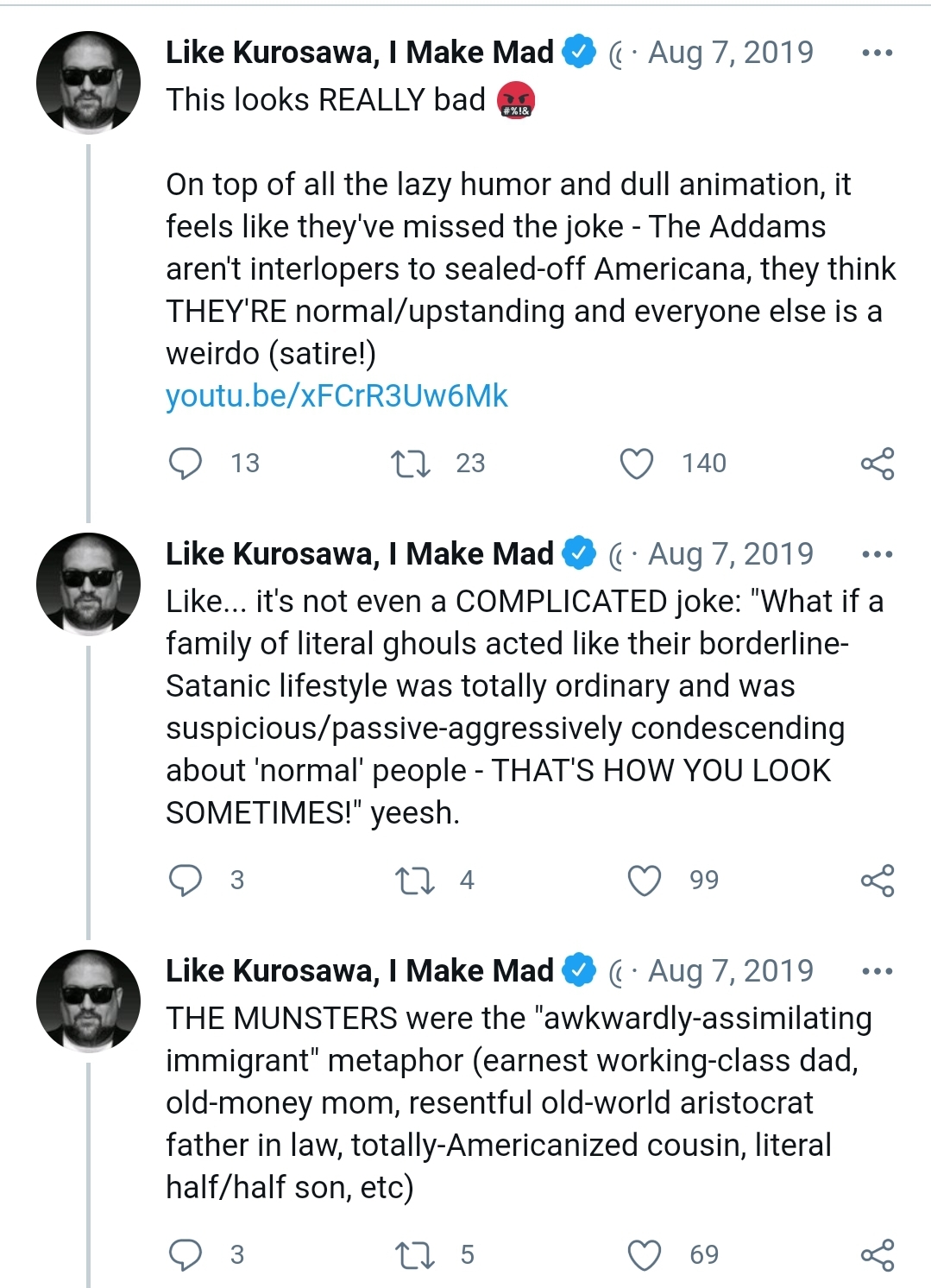The width and height of the screenshot is (931, 1288).
Task: Retweet the first tweet with 23 retweets
Action: 411,464
